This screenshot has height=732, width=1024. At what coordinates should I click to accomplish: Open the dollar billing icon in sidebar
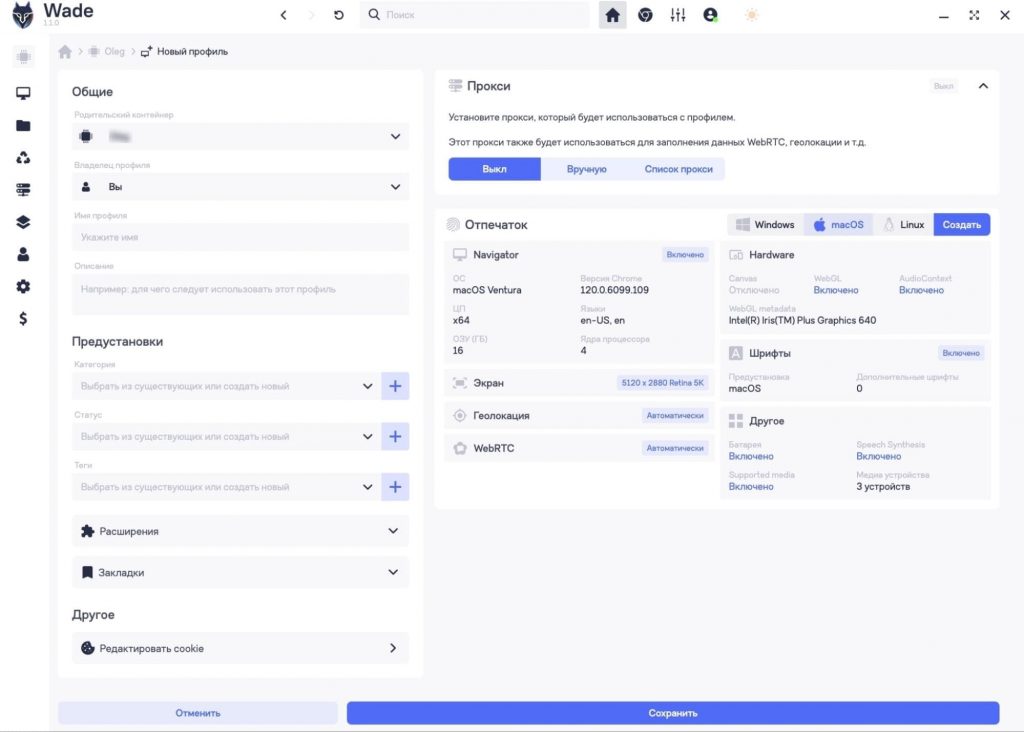23,319
